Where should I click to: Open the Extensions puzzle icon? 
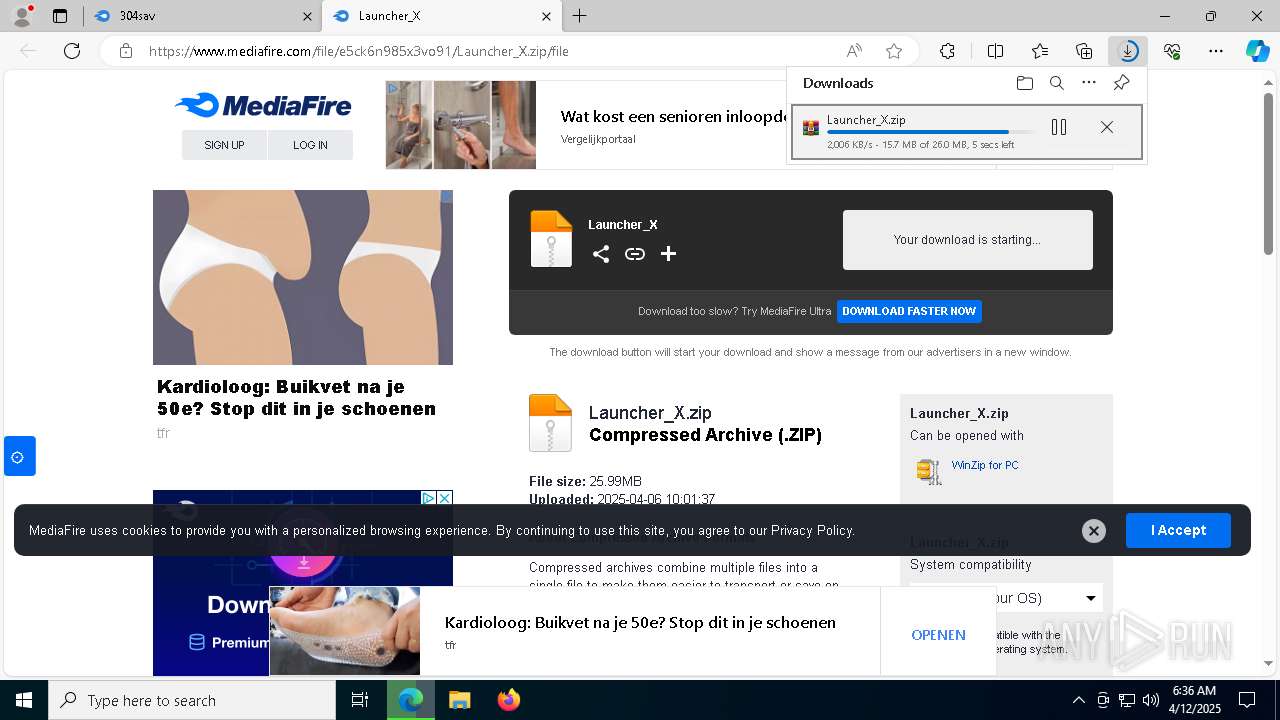(947, 51)
